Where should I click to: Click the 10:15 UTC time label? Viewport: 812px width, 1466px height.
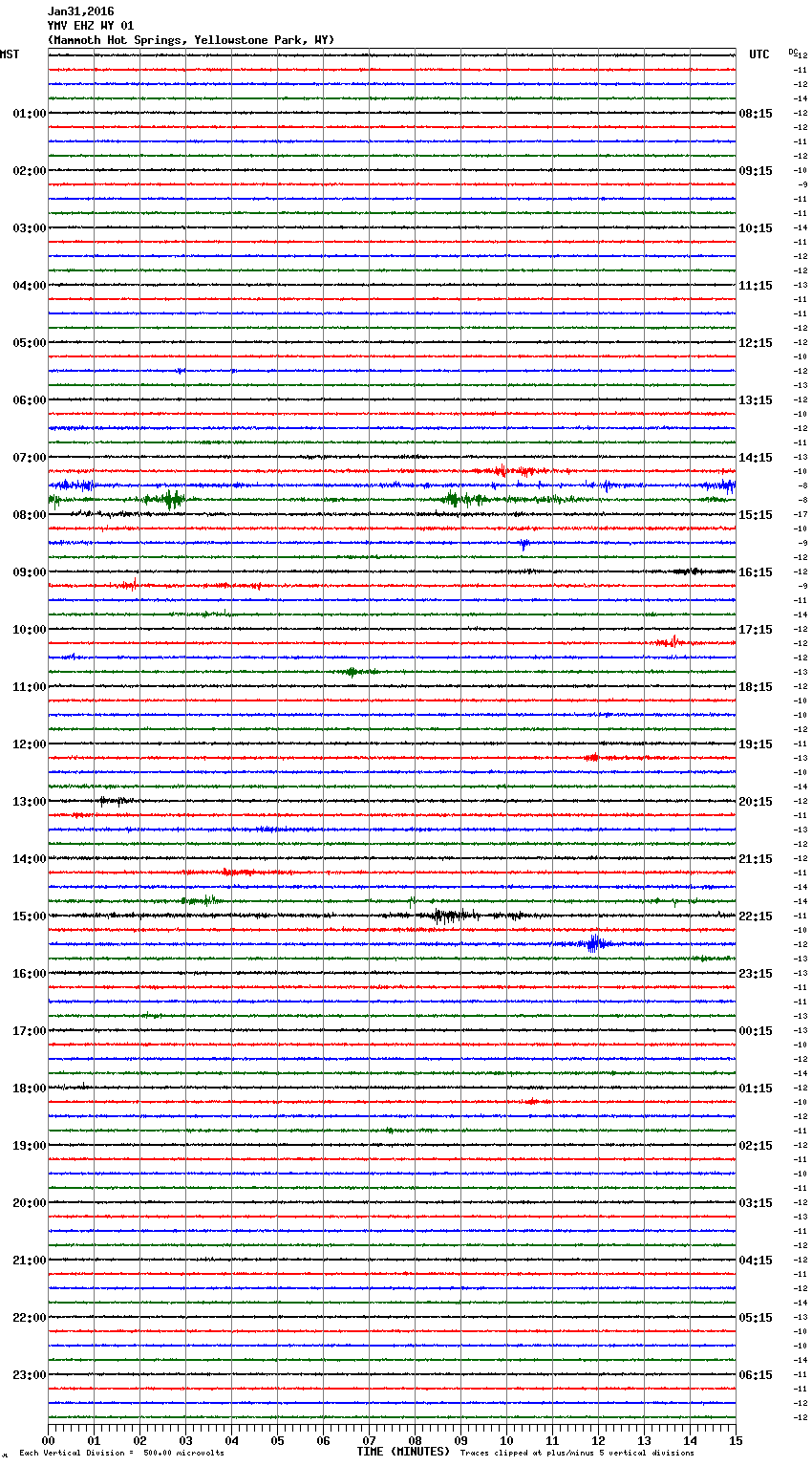click(x=756, y=228)
